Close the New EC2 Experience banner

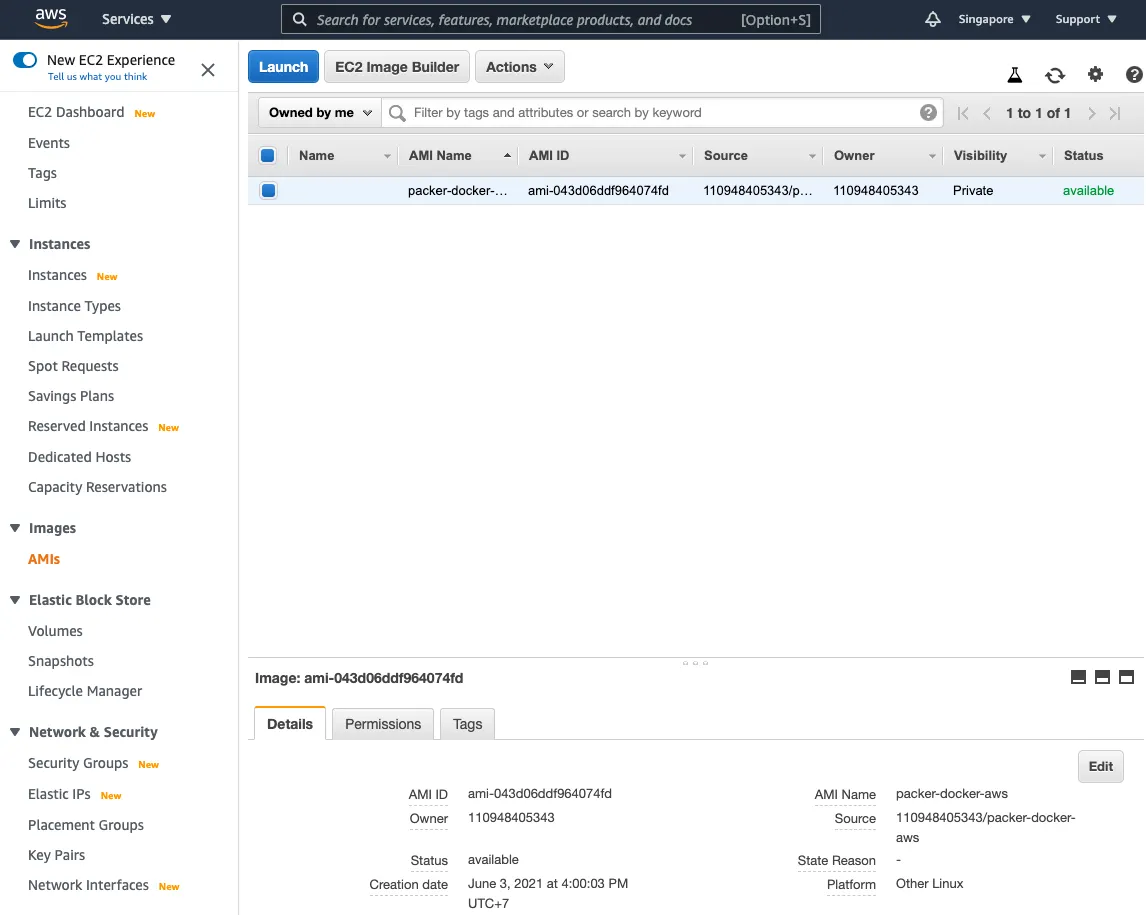[208, 69]
